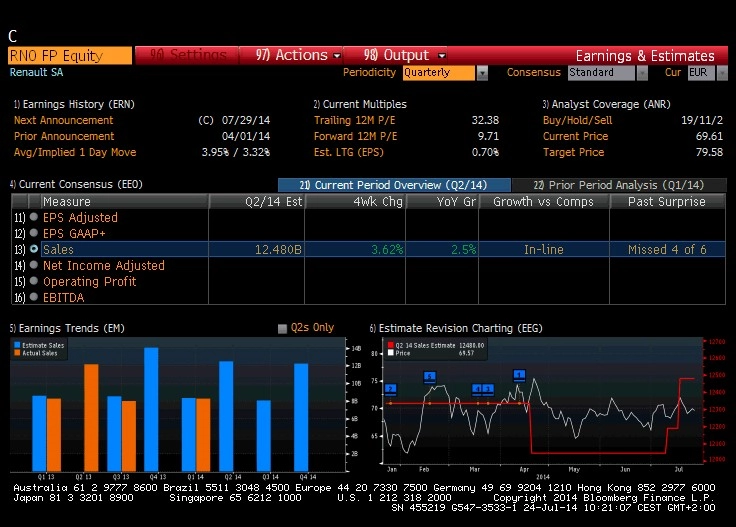Click the Growth vs Comps column header
The width and height of the screenshot is (736, 527).
pyautogui.click(x=544, y=202)
